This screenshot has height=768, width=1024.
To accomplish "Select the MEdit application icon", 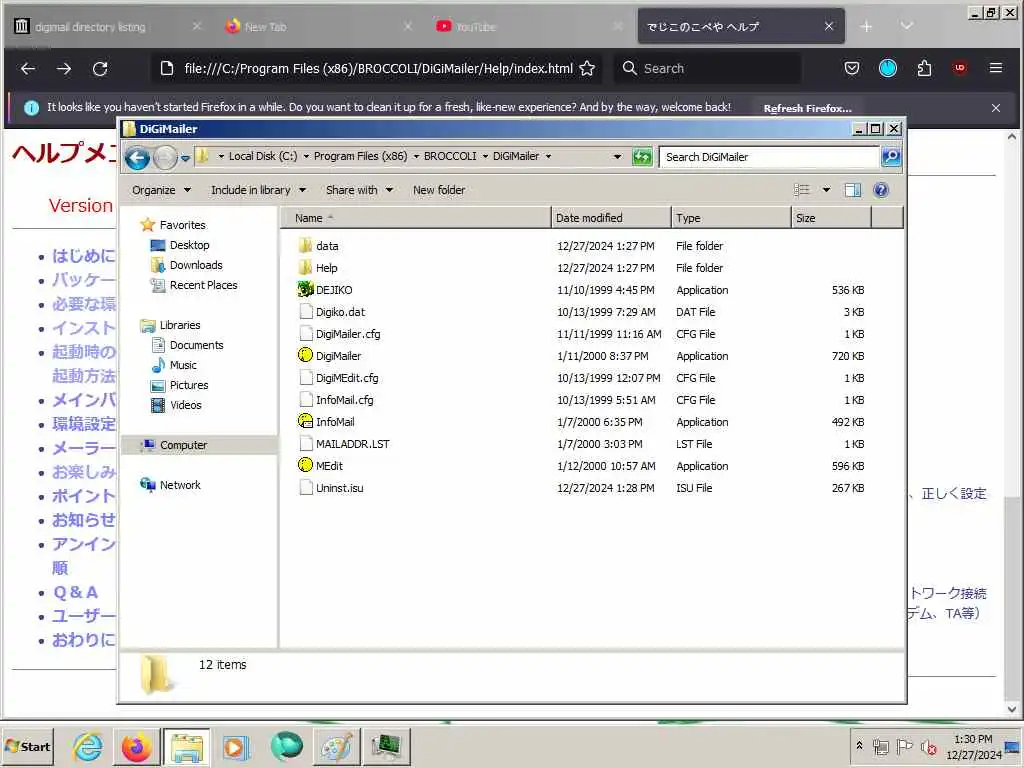I will click(x=305, y=465).
